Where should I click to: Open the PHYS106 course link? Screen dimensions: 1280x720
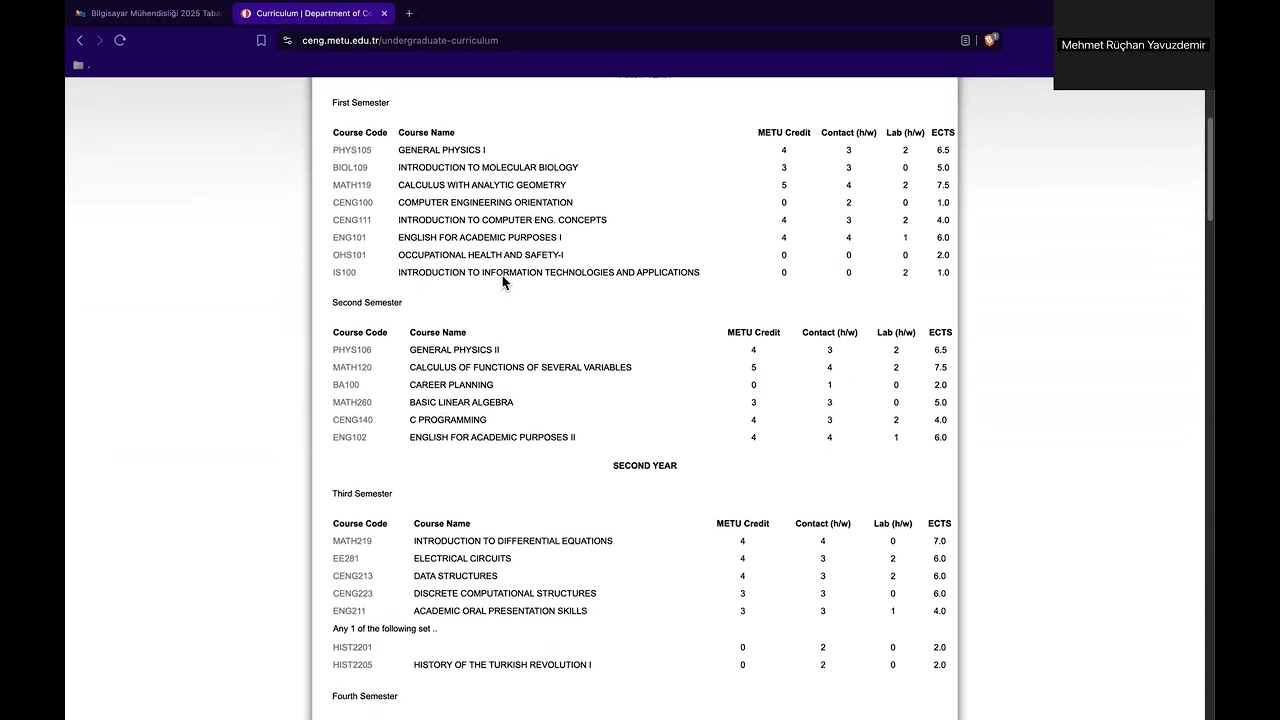tap(352, 350)
